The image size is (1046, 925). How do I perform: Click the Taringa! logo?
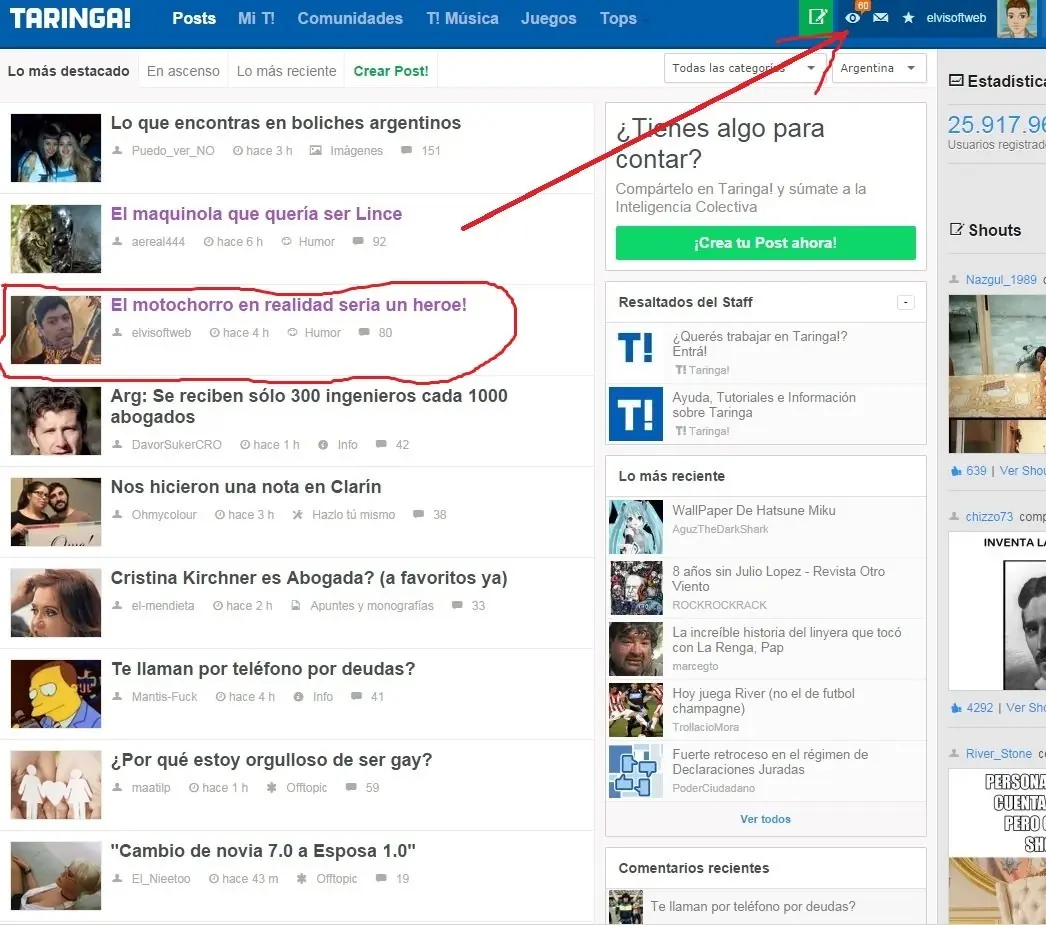70,18
